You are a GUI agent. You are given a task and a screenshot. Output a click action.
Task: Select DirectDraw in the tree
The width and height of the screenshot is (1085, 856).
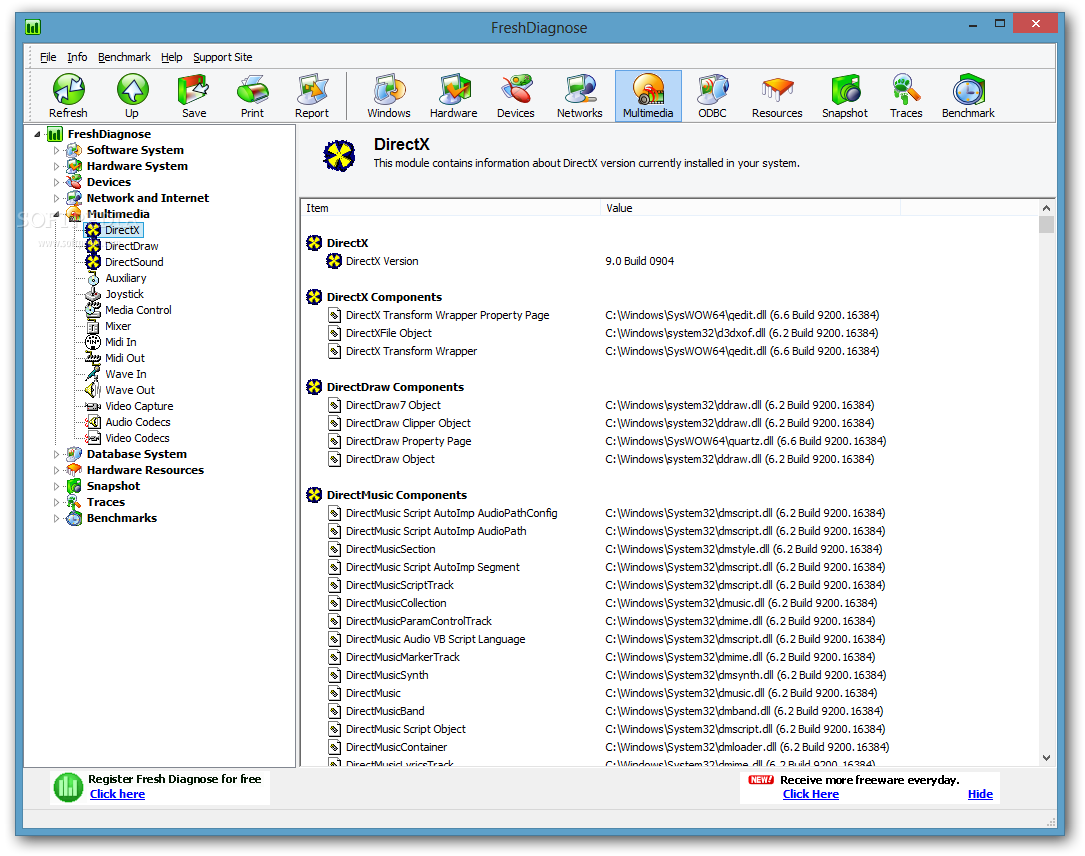tap(131, 246)
